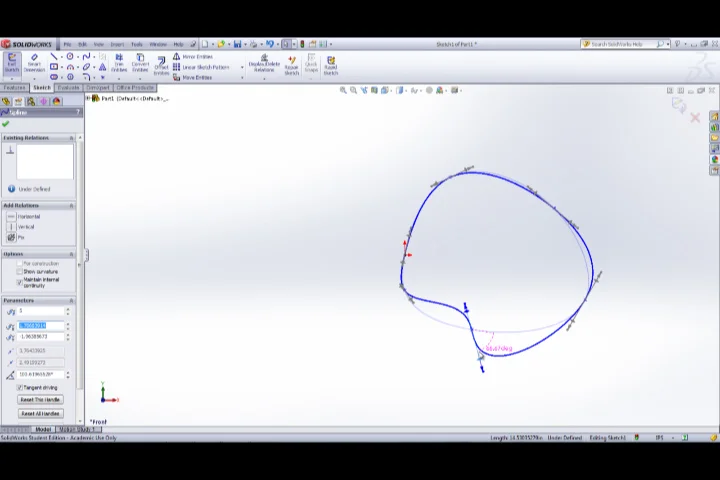This screenshot has width=720, height=480.
Task: Toggle the For construction checkbox
Action: [19, 264]
